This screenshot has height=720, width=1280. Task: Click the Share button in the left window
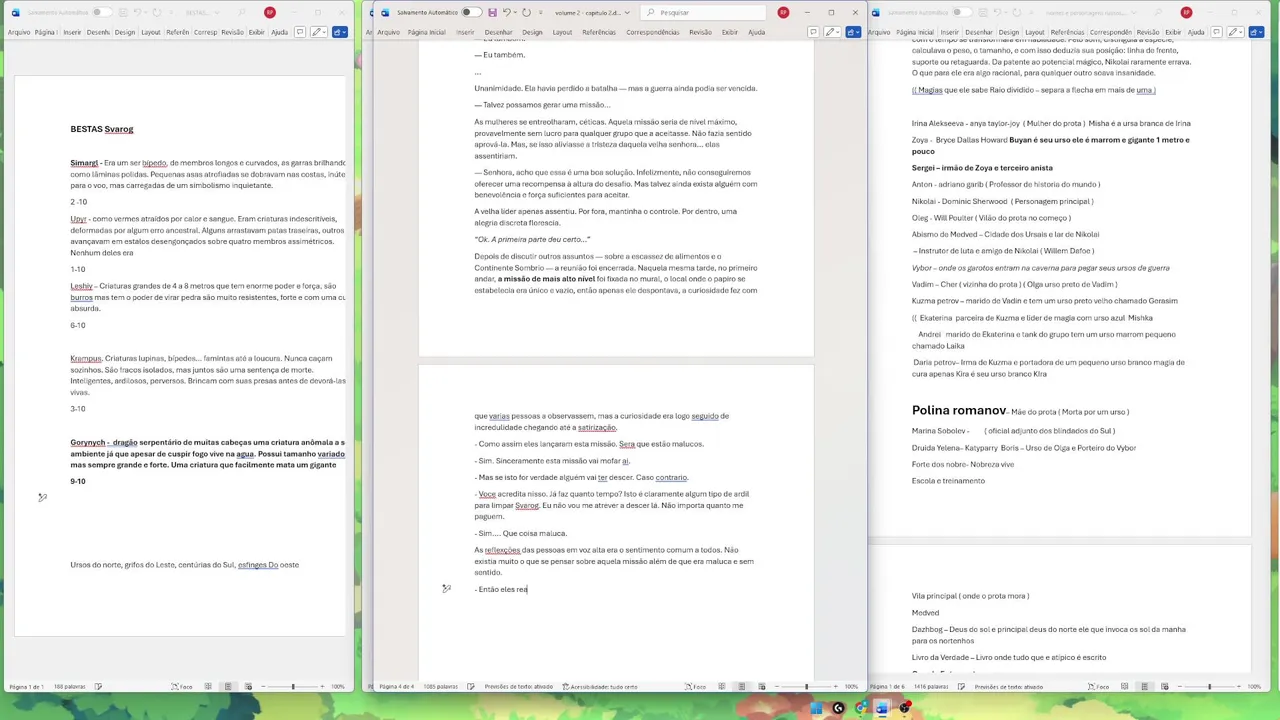(340, 32)
